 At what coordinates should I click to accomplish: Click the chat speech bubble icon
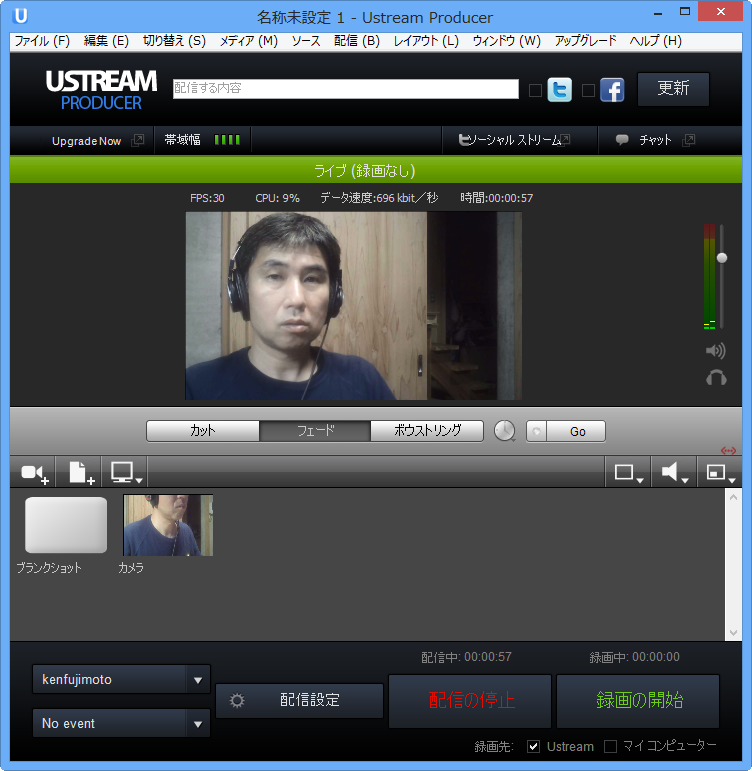622,140
